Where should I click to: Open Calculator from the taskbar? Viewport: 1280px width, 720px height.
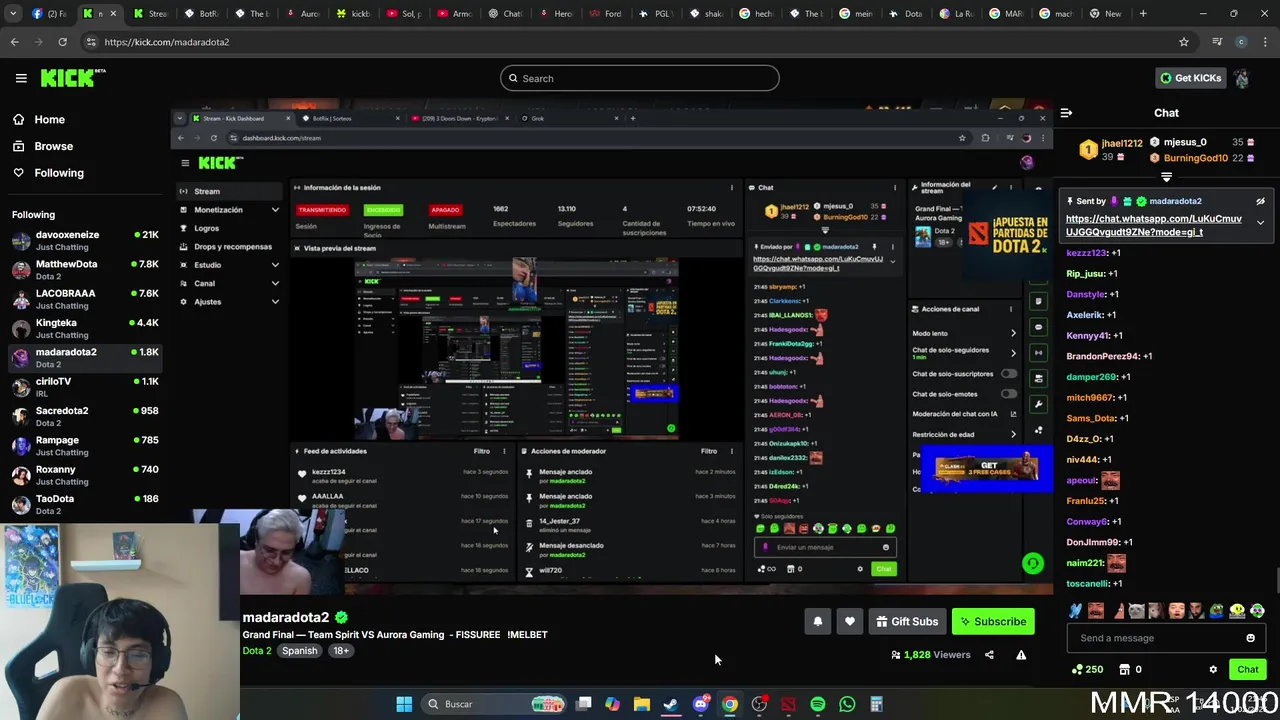(876, 704)
